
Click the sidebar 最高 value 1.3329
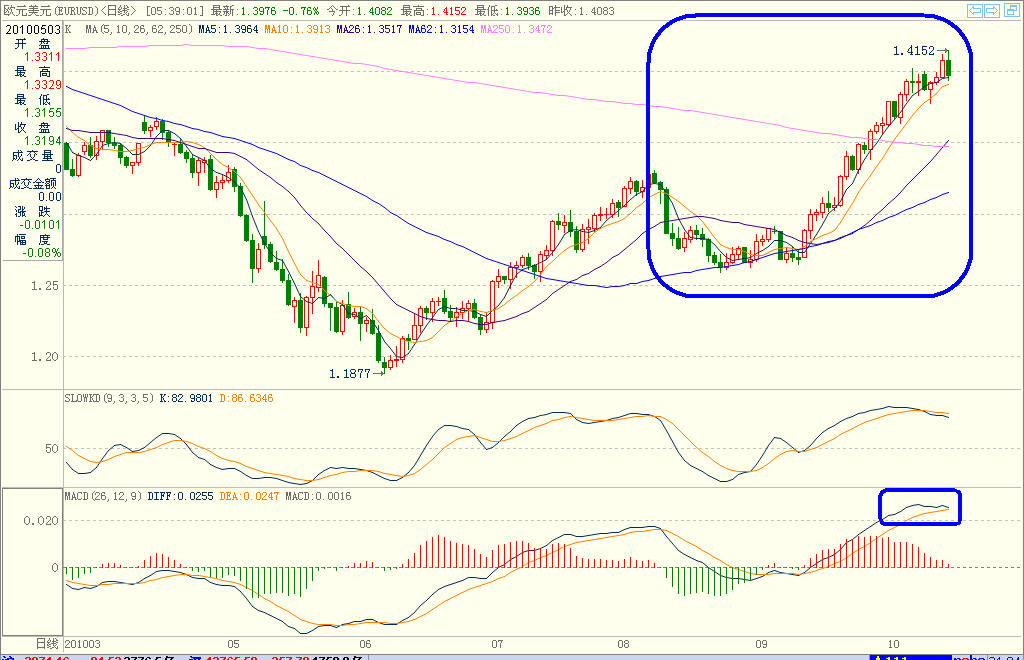[42, 85]
